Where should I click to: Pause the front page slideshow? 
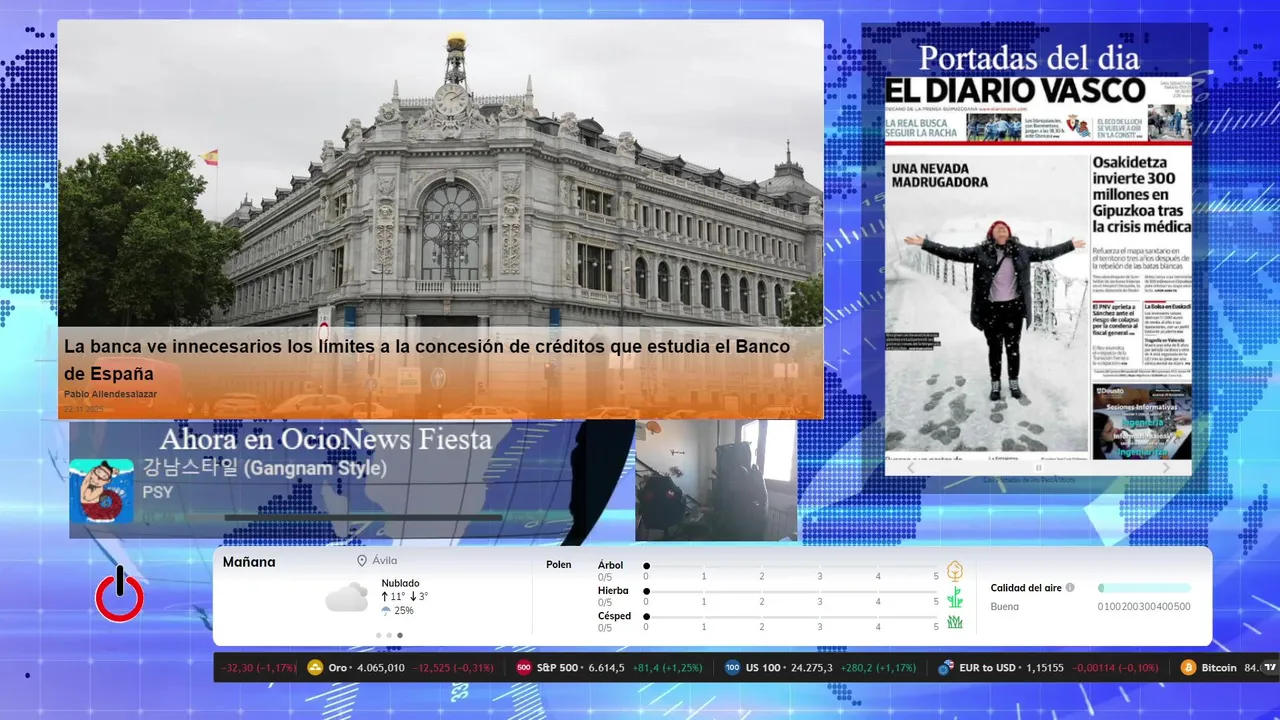1038,467
